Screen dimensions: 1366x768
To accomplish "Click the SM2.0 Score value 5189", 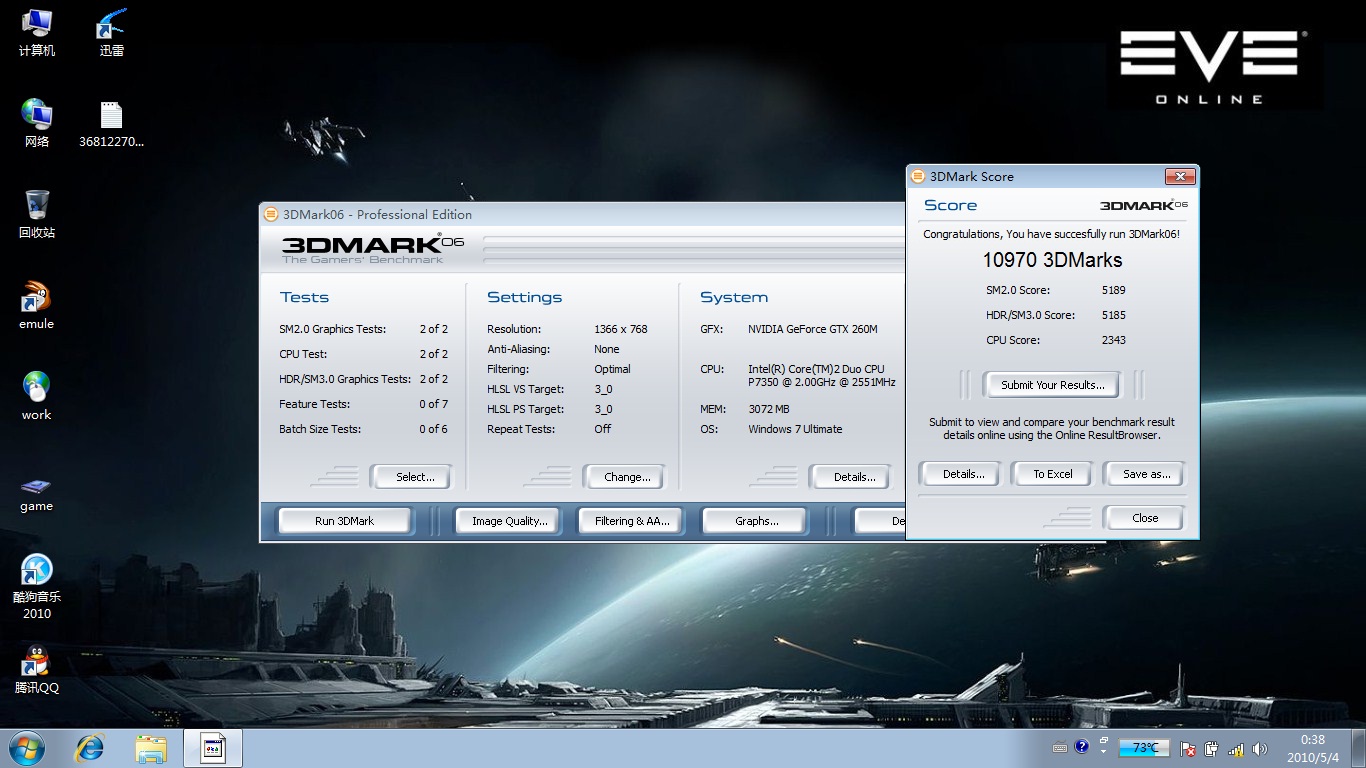I will click(1113, 290).
